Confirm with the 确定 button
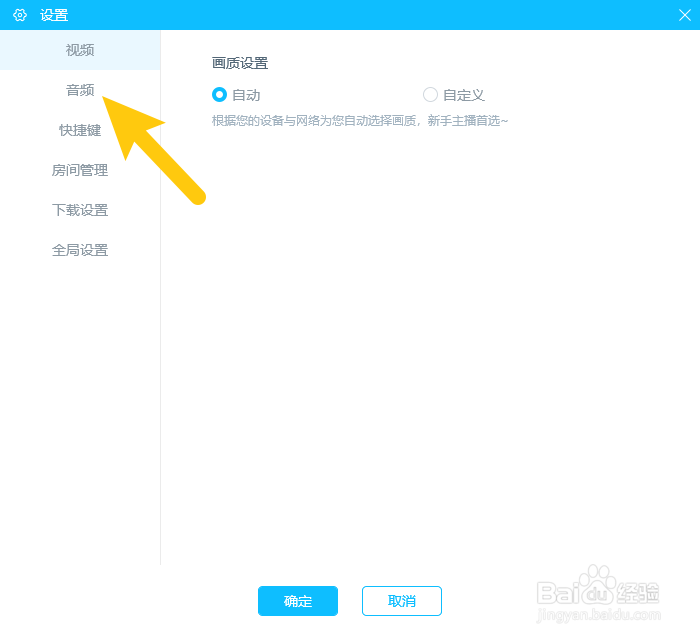 [x=298, y=601]
